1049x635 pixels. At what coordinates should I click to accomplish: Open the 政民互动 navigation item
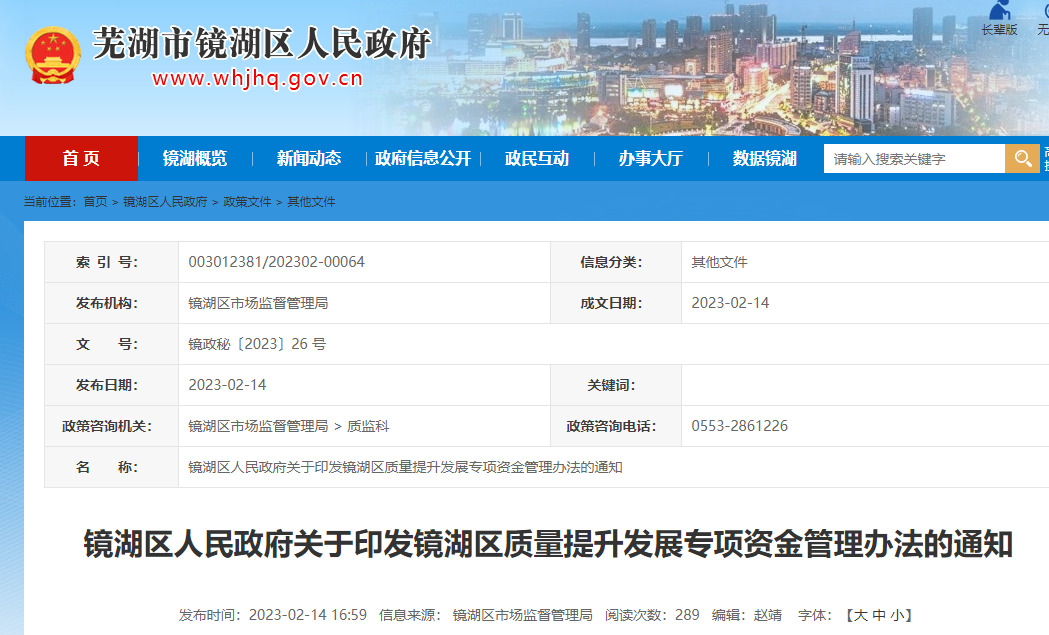tap(537, 158)
